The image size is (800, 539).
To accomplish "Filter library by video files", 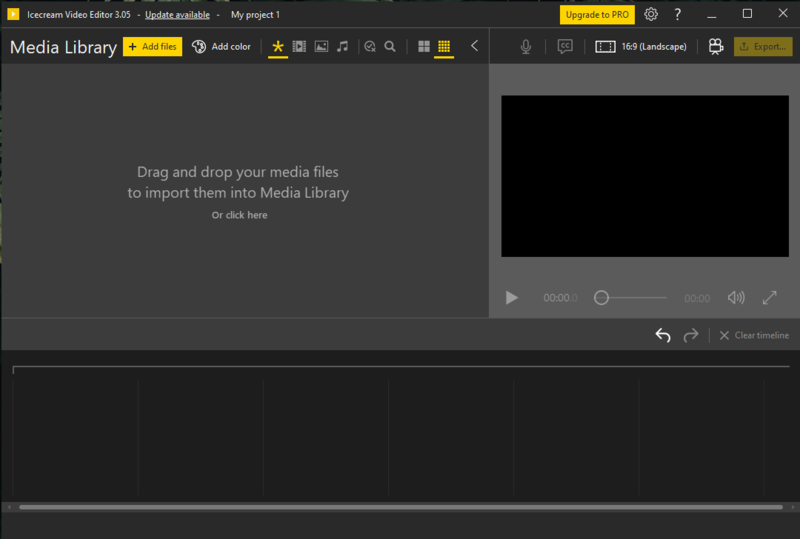I will (x=299, y=46).
